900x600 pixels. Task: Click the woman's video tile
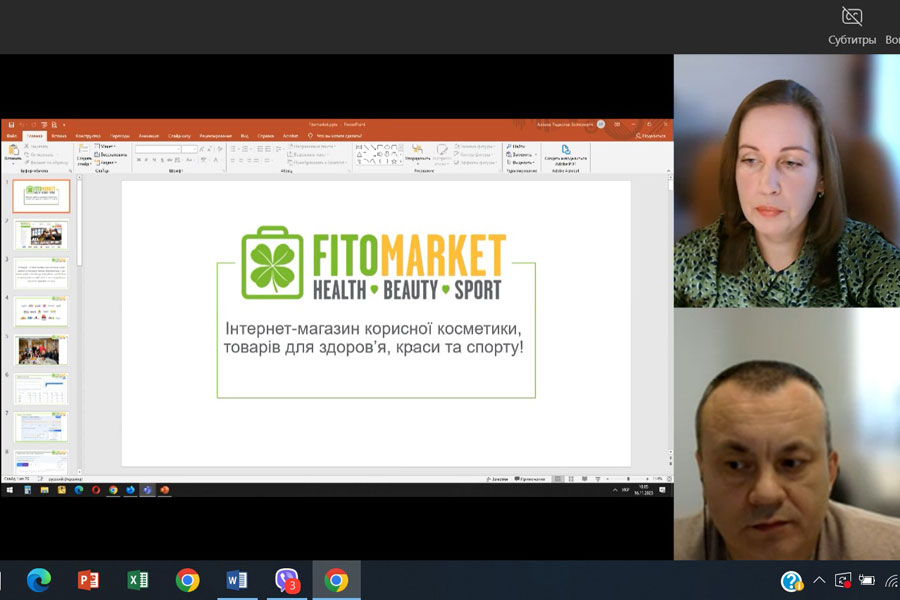[x=787, y=180]
